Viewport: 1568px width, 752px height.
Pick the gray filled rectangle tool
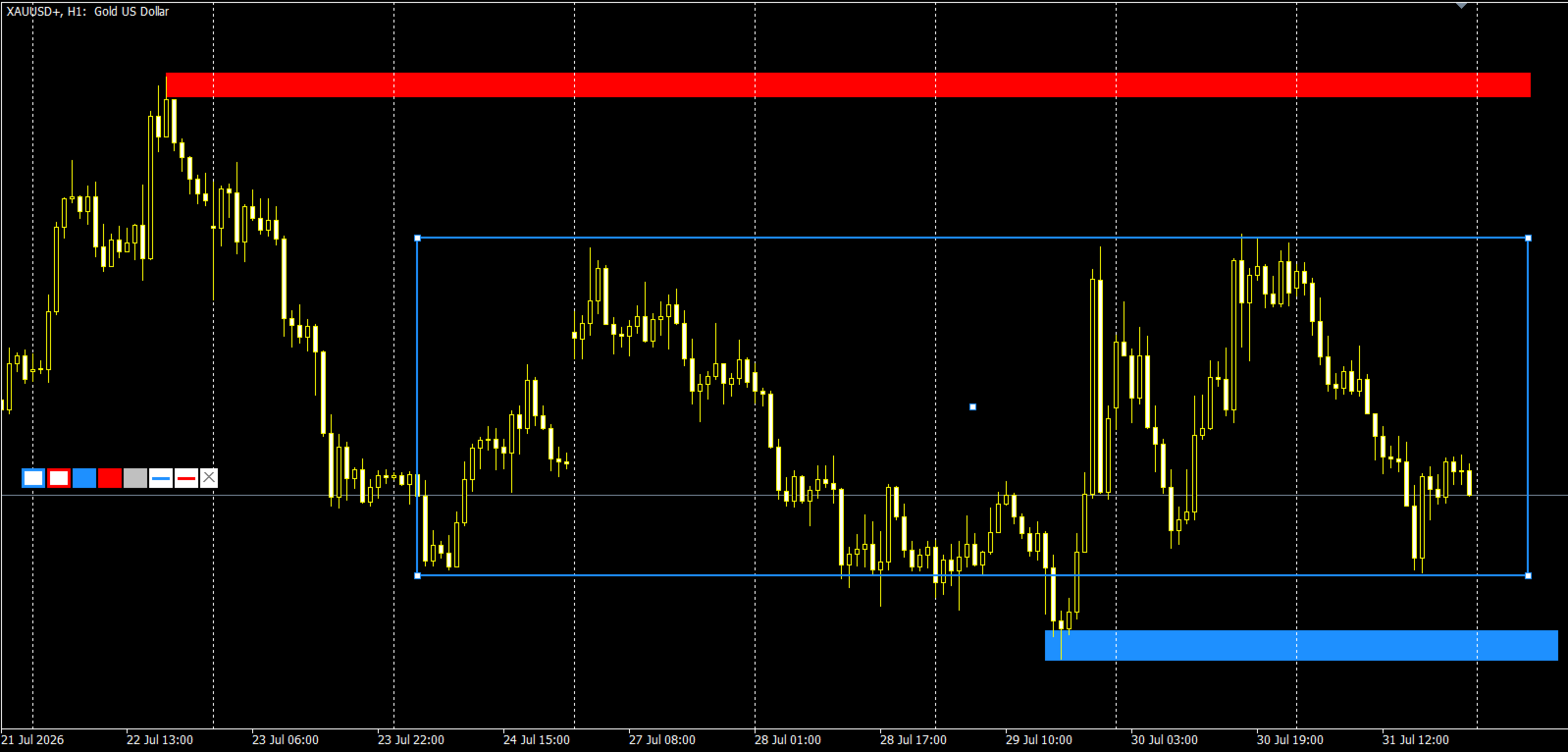tap(135, 478)
